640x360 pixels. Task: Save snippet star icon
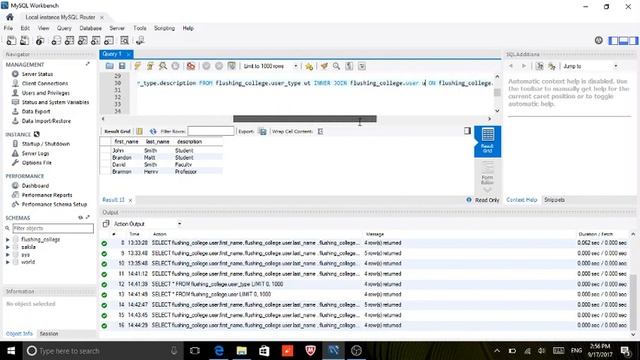309,66
